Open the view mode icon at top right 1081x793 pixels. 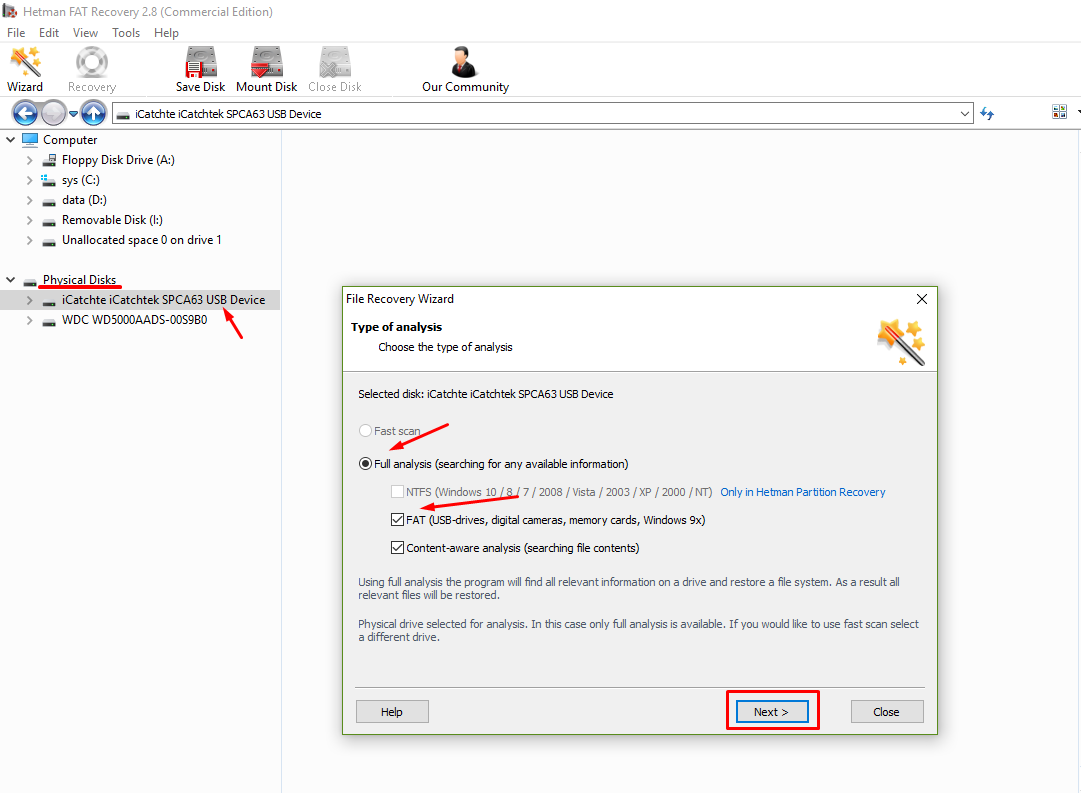point(1060,112)
